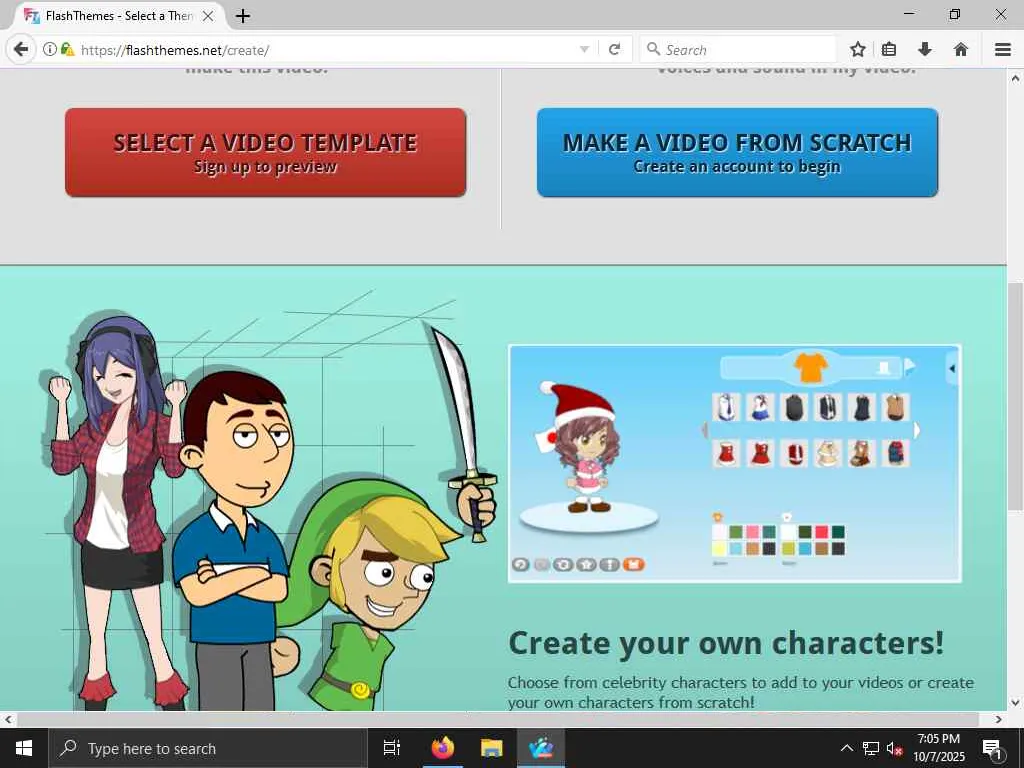Open the clock showing 7:05 PM

(938, 748)
